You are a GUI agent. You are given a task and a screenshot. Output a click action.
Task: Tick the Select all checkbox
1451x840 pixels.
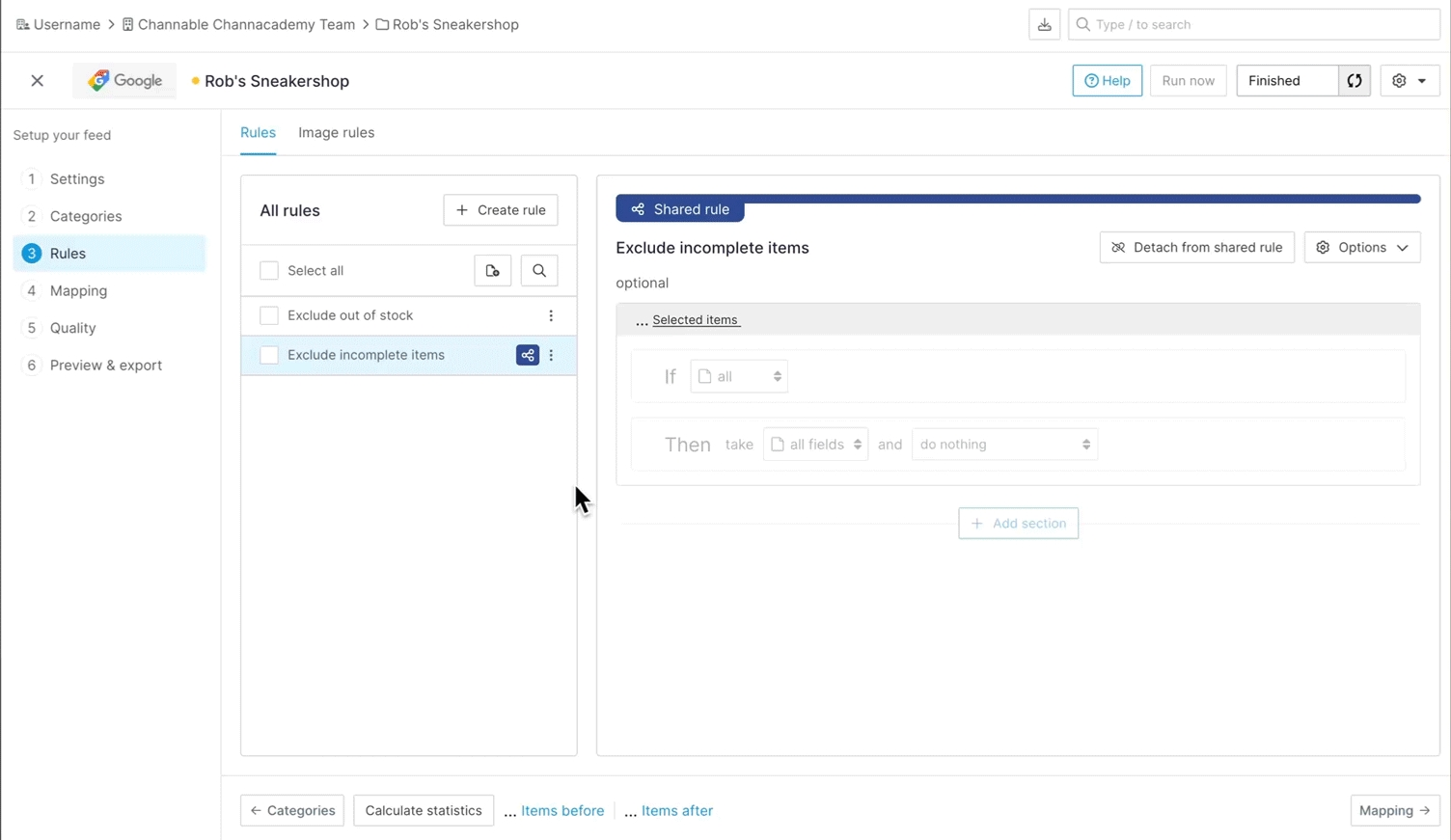(x=269, y=271)
